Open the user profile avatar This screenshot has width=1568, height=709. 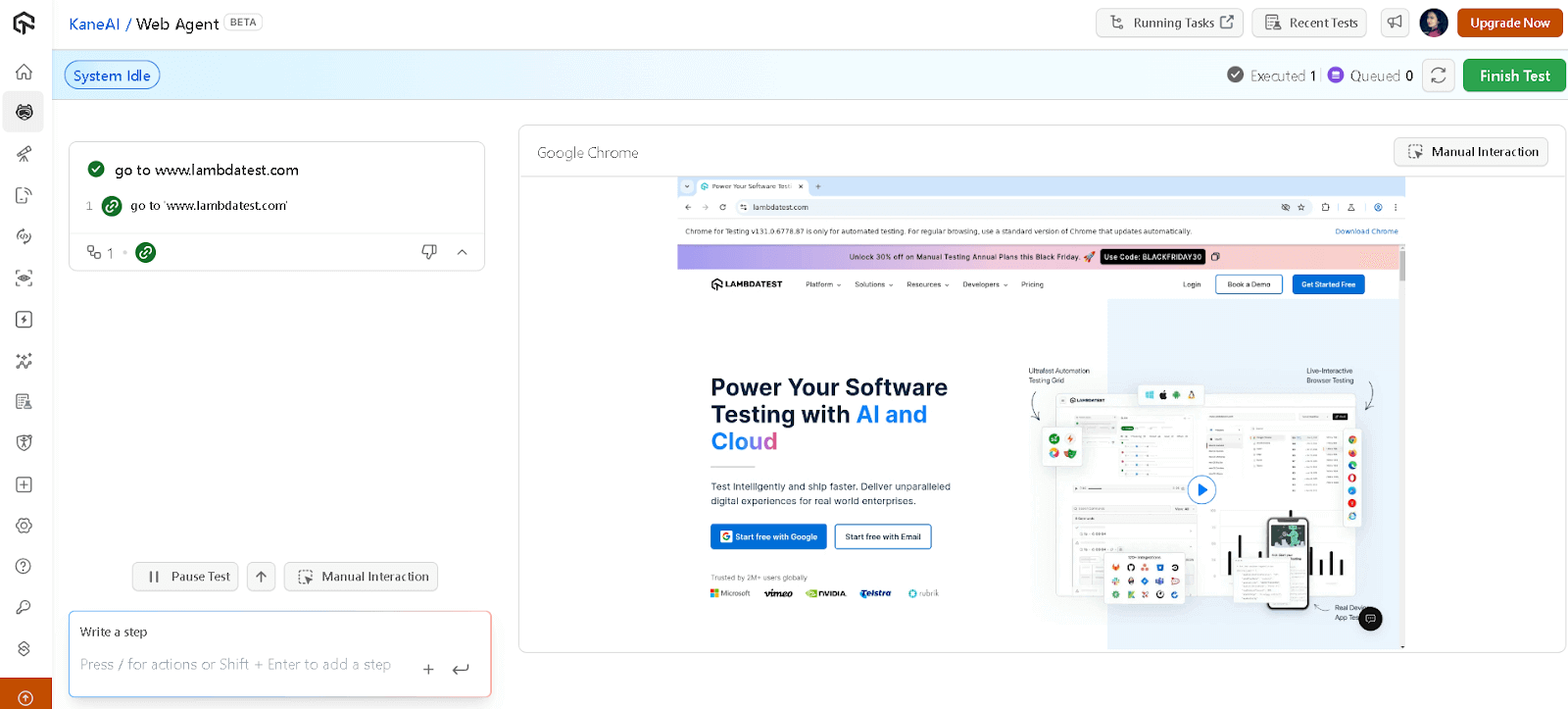[x=1433, y=23]
